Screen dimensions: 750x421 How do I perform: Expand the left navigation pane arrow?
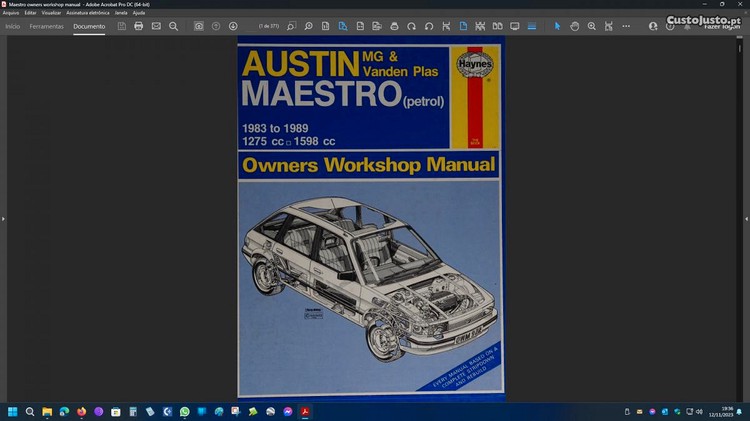(x=3, y=218)
